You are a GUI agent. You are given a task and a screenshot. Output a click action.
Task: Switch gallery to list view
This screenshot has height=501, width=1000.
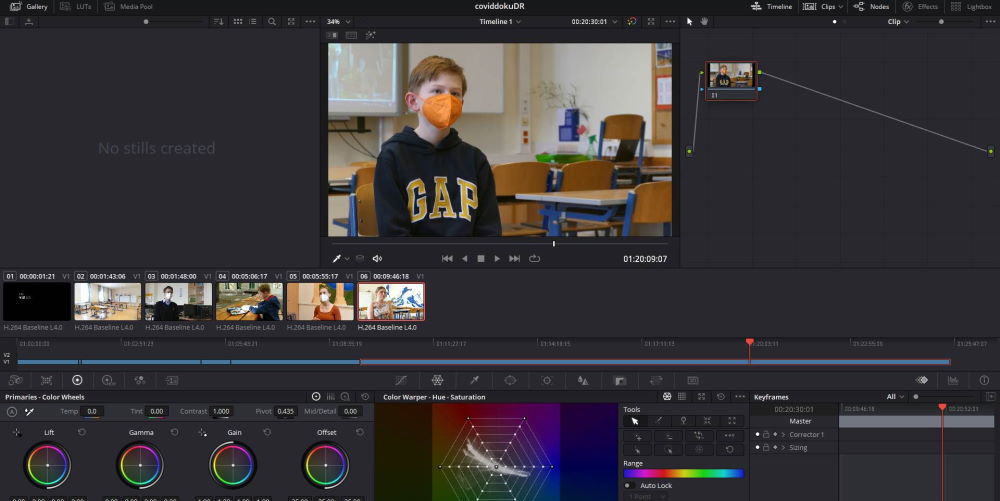(253, 22)
